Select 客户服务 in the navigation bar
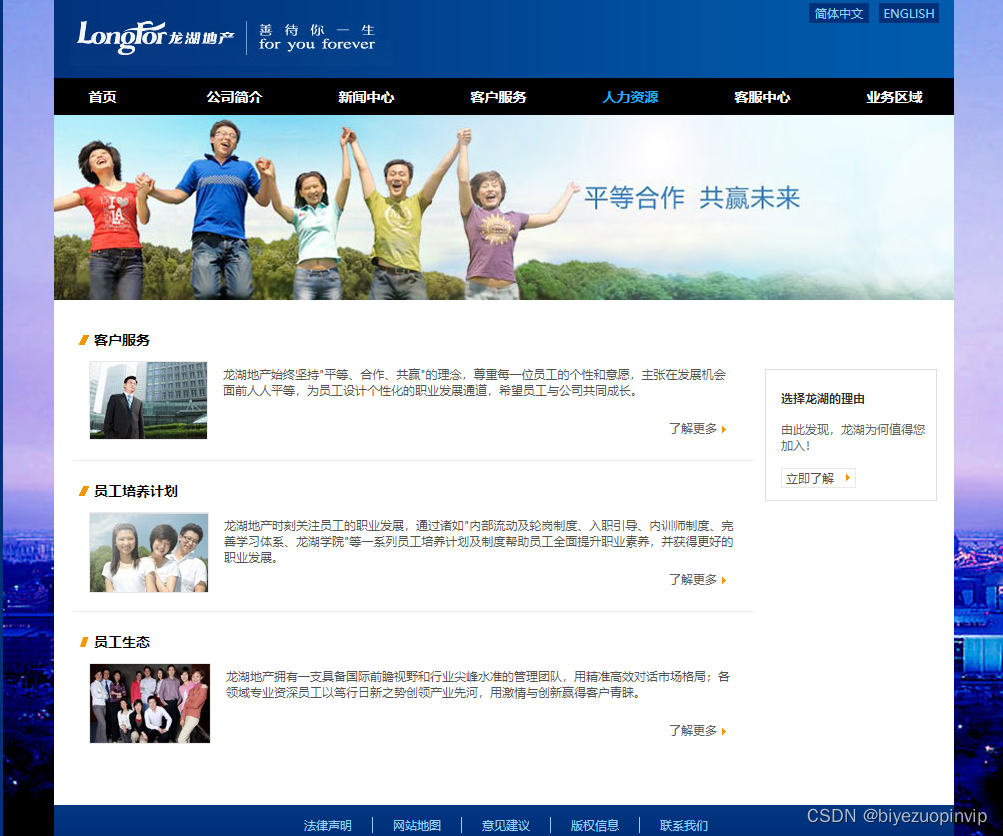Viewport: 1003px width, 836px height. (x=498, y=97)
